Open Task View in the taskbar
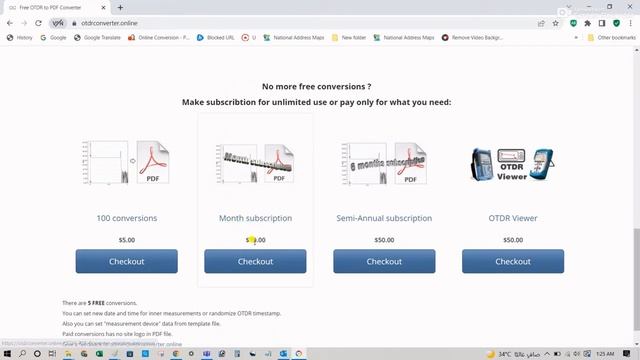This screenshot has width=640, height=360. click(x=52, y=353)
